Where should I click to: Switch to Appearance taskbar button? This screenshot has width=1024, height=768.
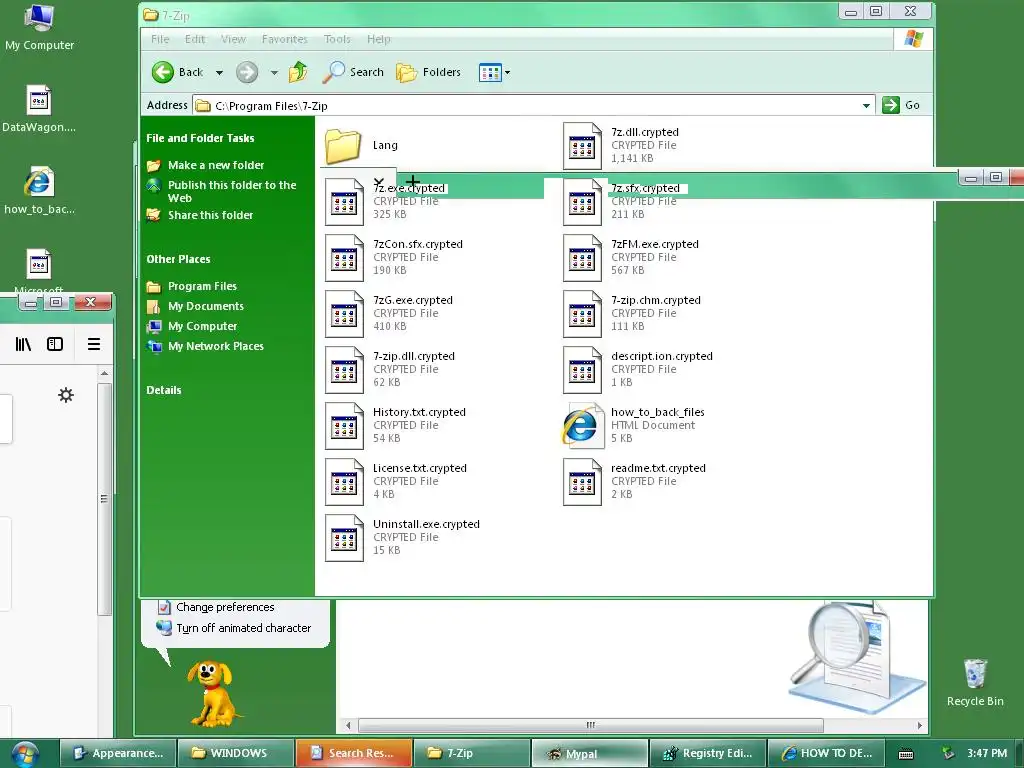pyautogui.click(x=118, y=753)
